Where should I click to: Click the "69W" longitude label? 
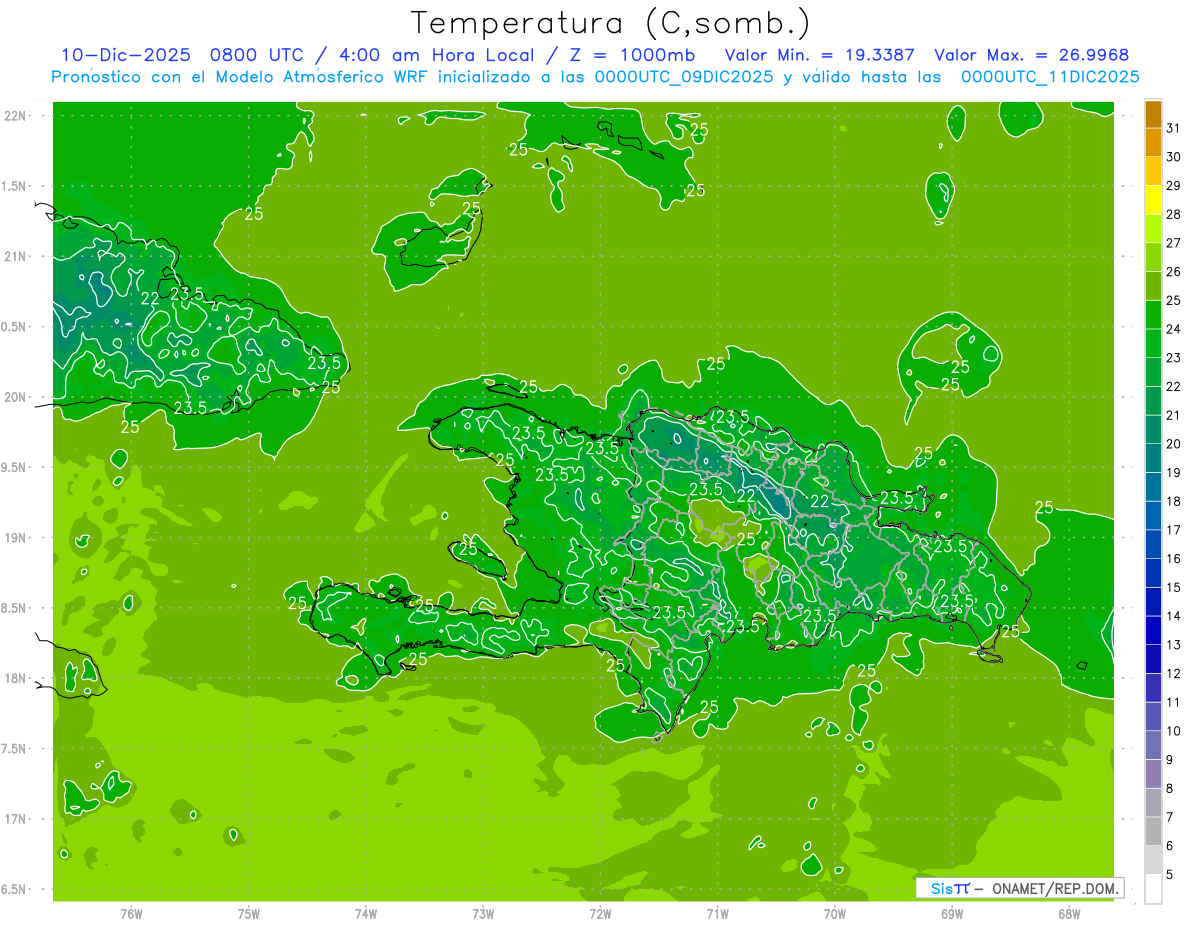tap(952, 914)
